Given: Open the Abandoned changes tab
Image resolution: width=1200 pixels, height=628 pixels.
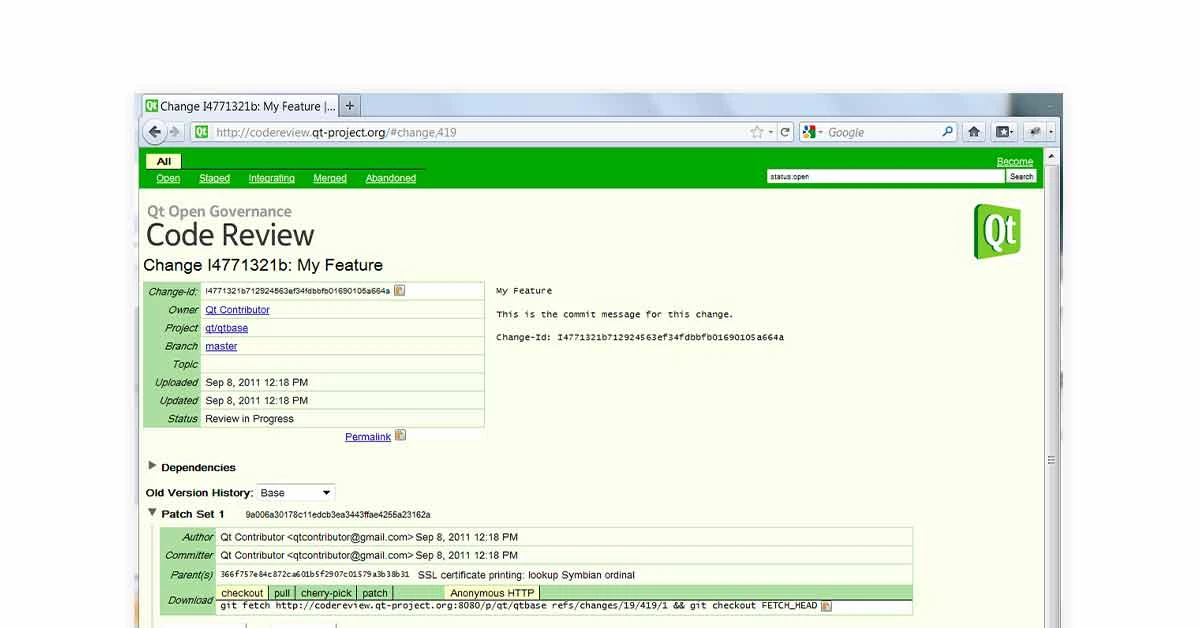Looking at the screenshot, I should pyautogui.click(x=390, y=178).
